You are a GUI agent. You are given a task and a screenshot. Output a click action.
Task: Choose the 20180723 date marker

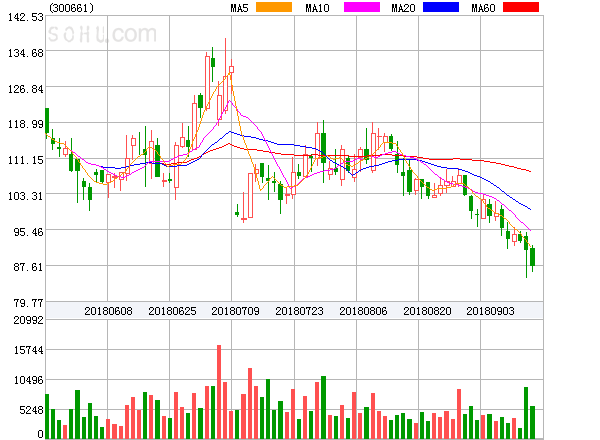(300, 312)
